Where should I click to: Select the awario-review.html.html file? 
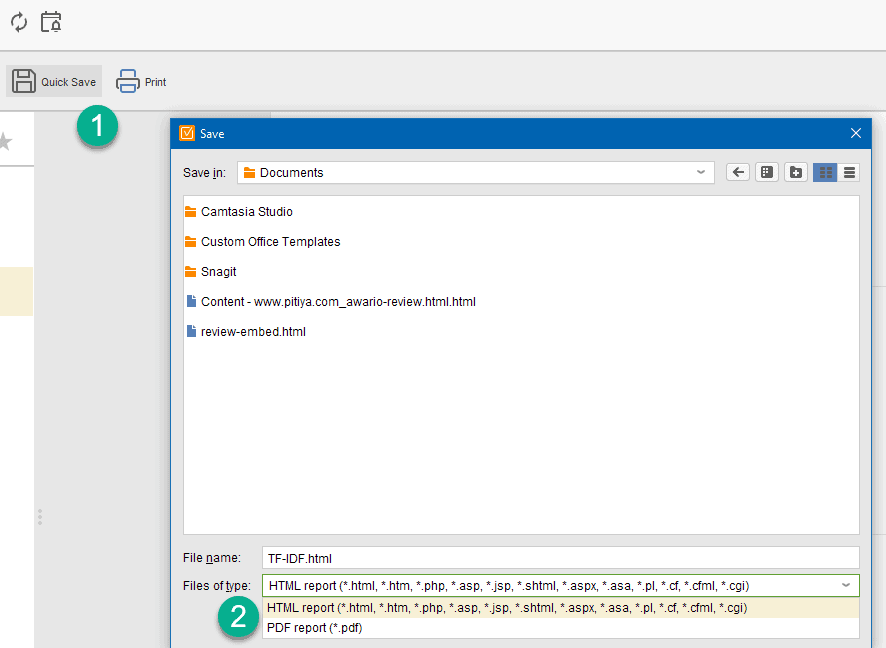tap(331, 302)
